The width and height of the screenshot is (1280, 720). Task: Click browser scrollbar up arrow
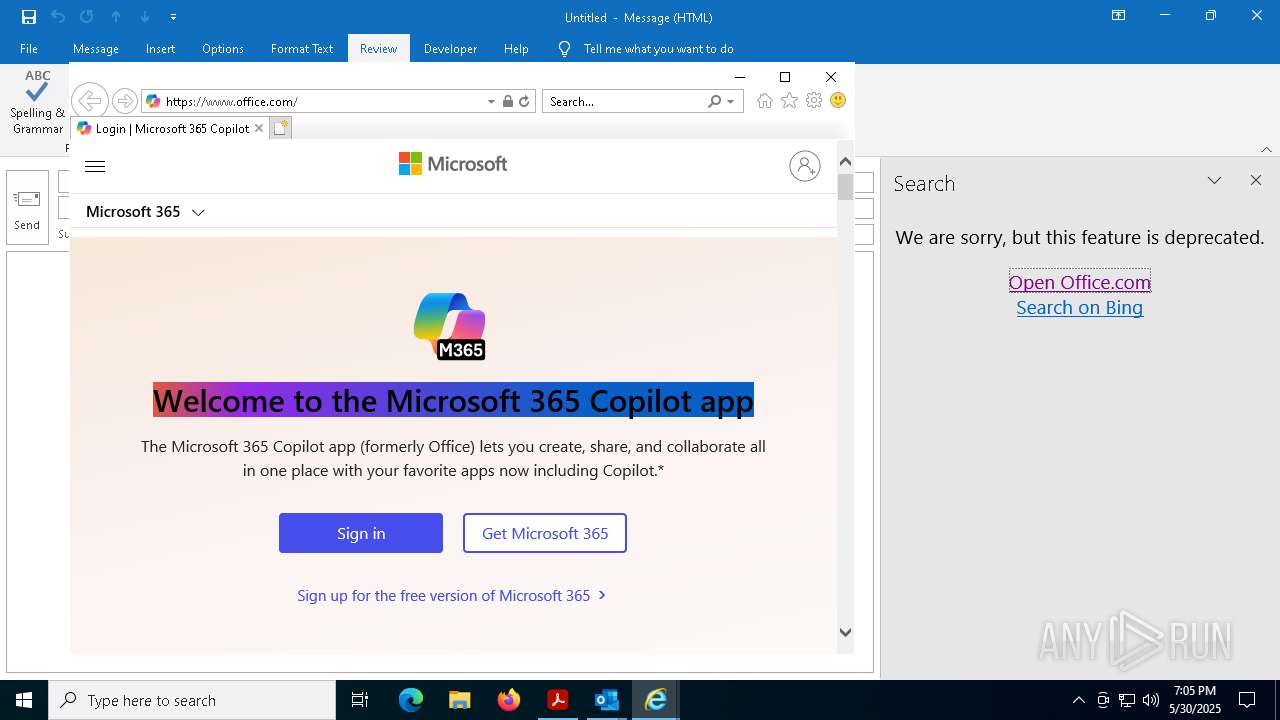click(845, 162)
